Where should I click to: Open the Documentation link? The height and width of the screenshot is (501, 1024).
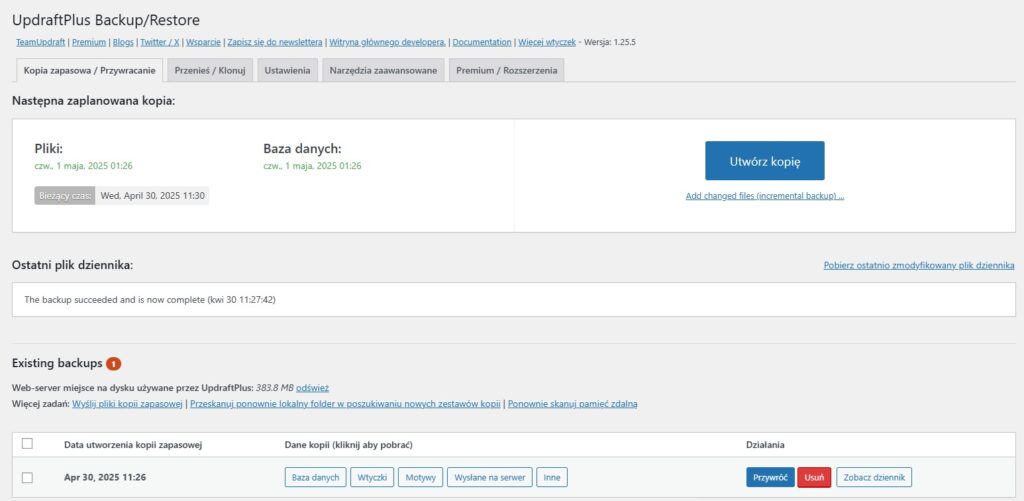(x=482, y=42)
